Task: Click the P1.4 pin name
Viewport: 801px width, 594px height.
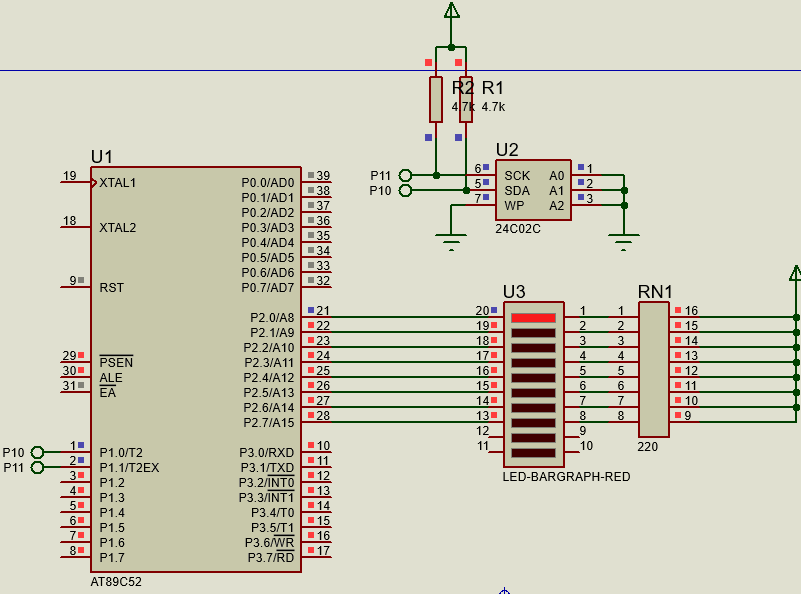Action: click(x=112, y=513)
